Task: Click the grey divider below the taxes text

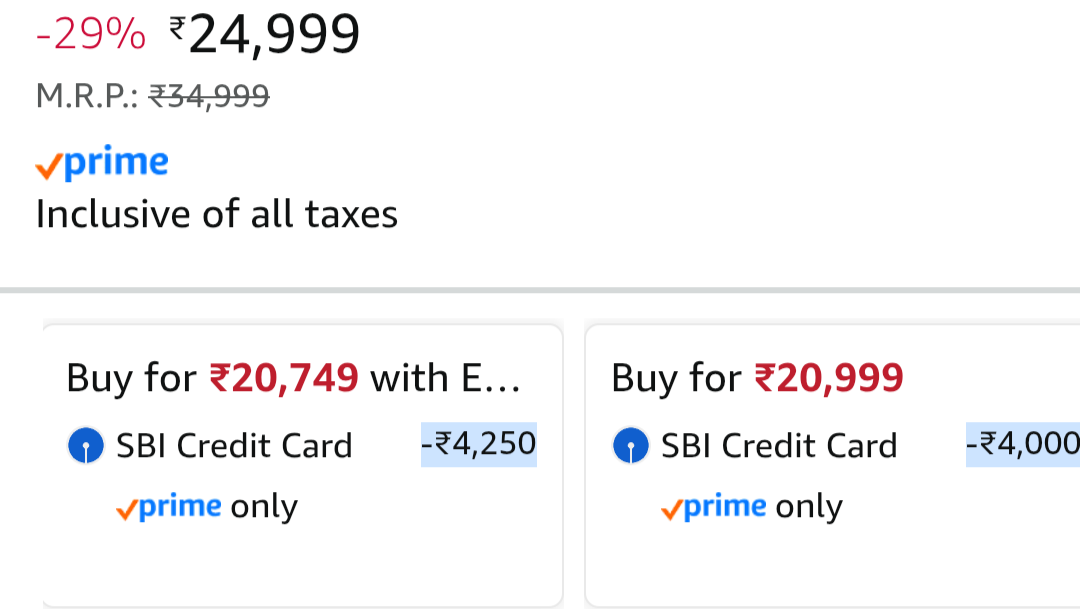Action: click(x=540, y=290)
